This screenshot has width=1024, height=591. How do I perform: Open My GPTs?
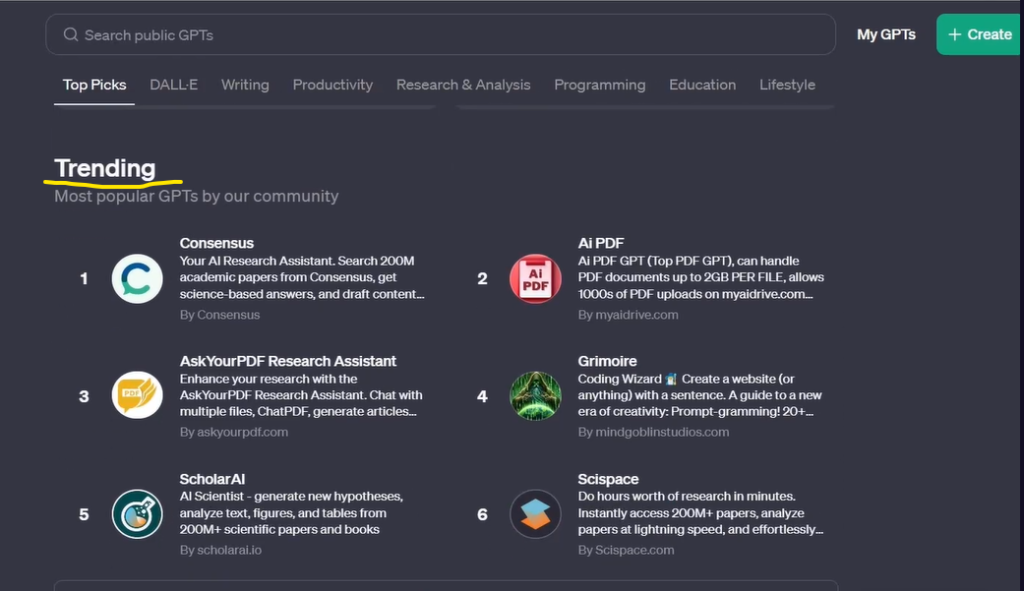(x=886, y=35)
